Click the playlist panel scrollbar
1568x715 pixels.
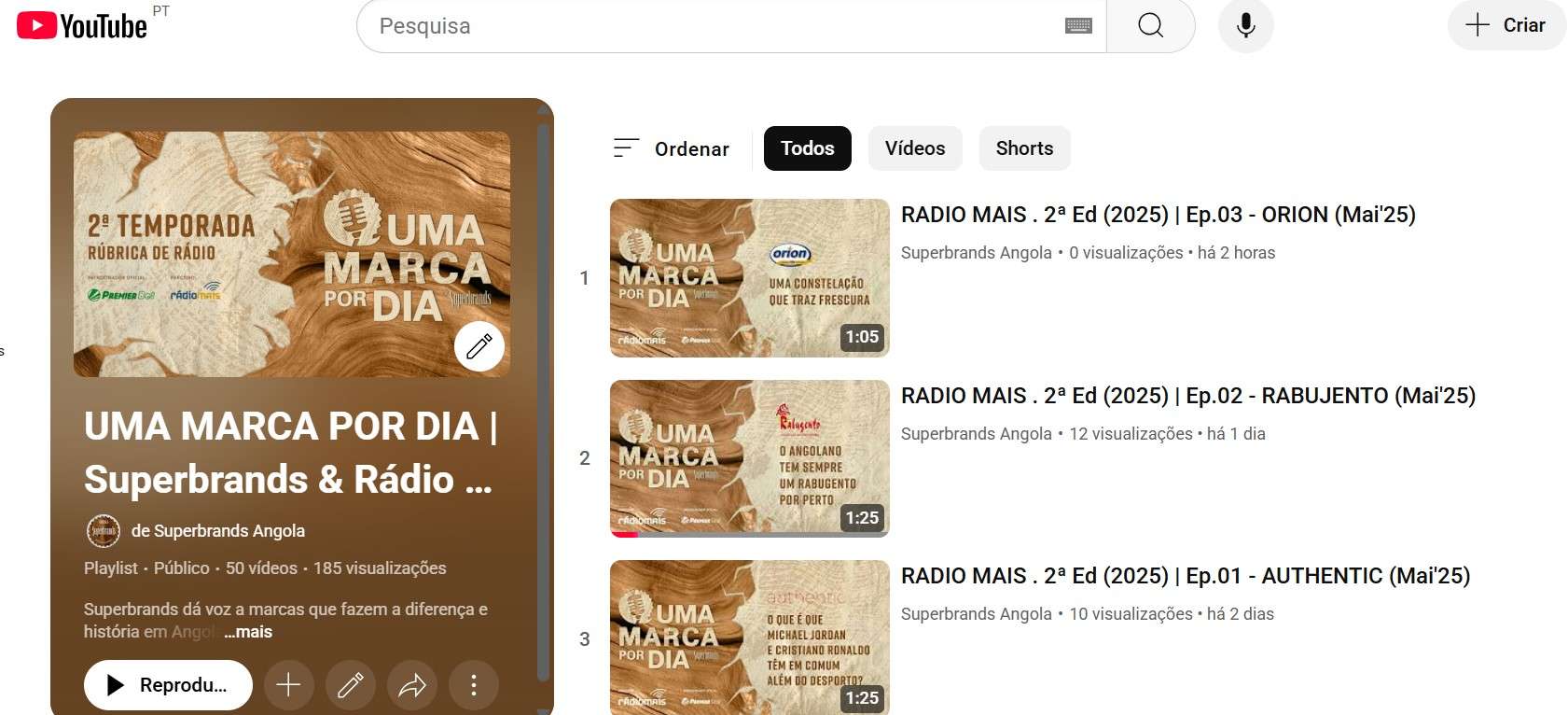click(544, 401)
